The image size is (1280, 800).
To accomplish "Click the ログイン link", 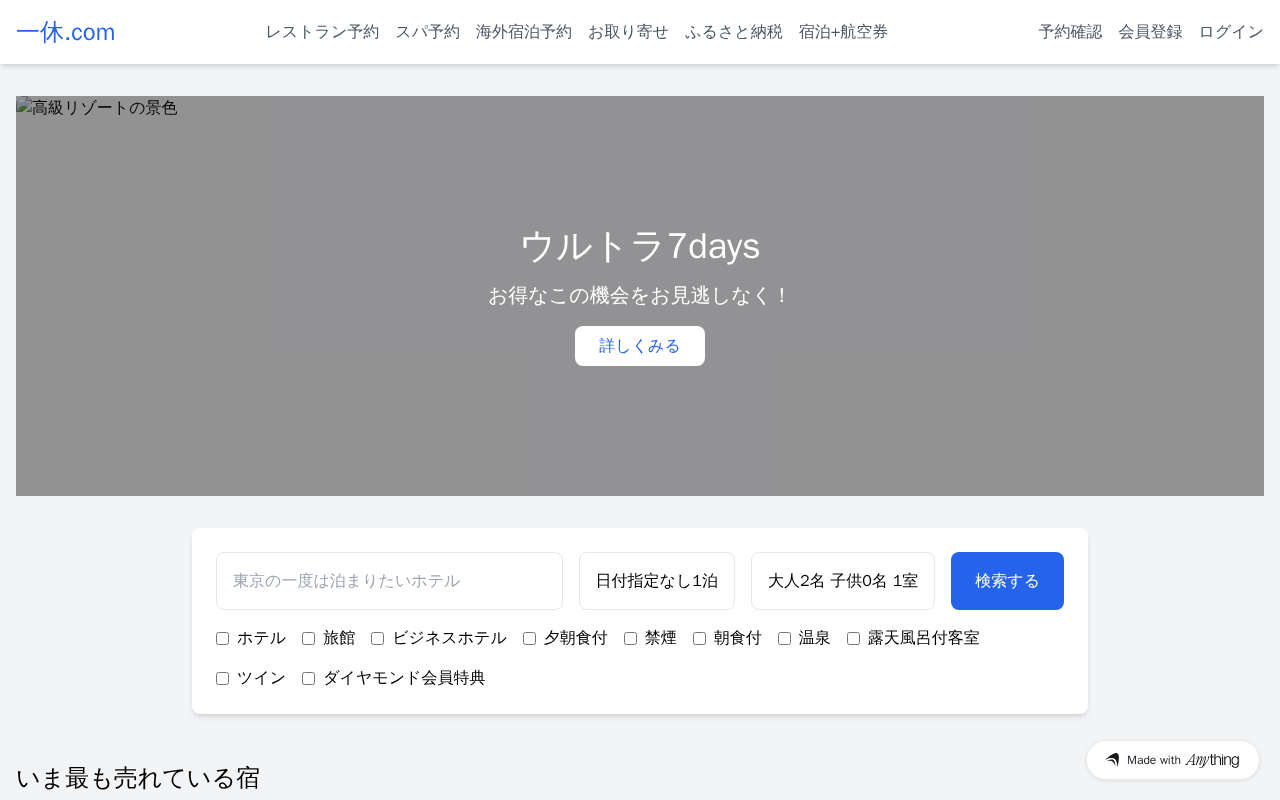I will (x=1231, y=32).
